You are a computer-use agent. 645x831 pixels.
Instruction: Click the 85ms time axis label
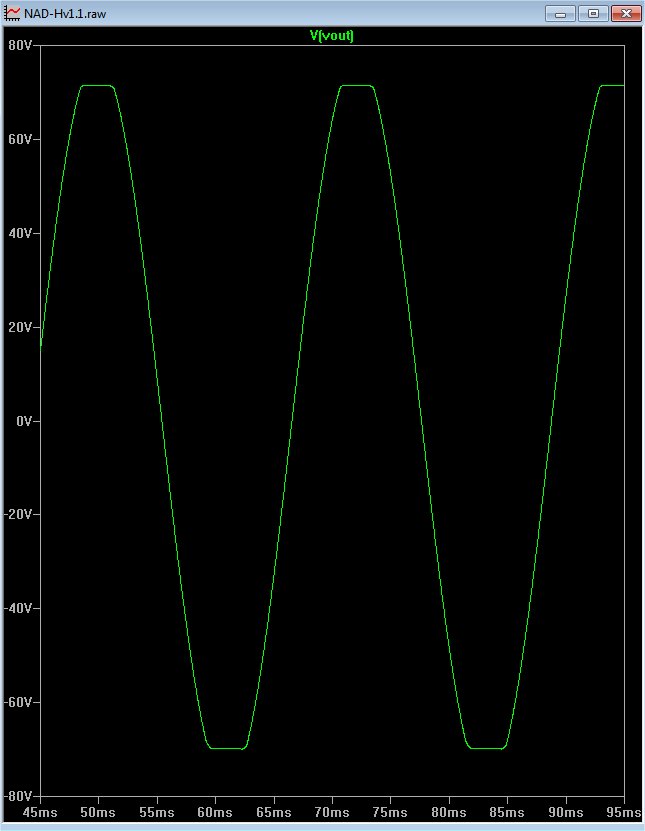[x=507, y=812]
